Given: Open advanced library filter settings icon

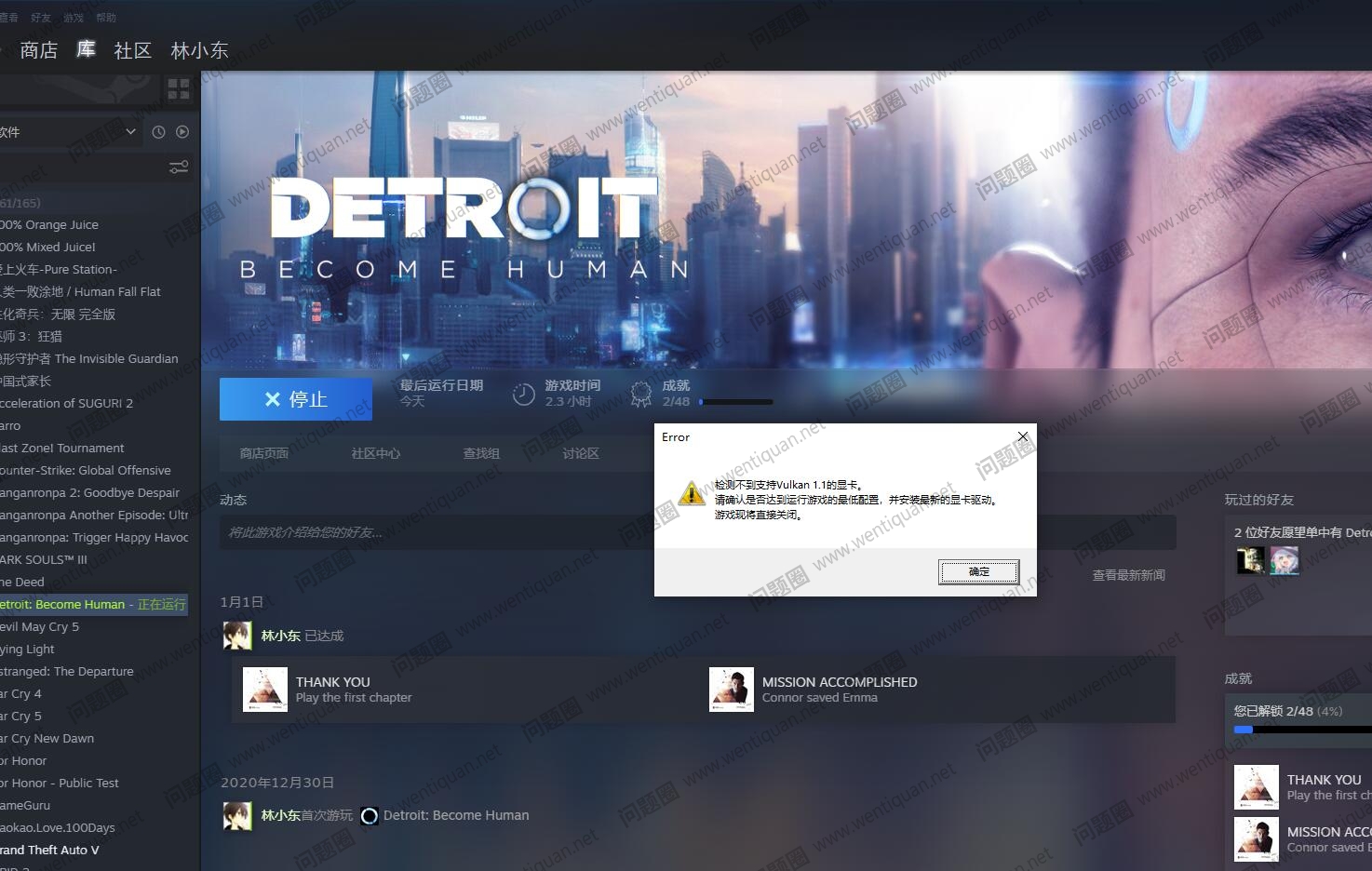Looking at the screenshot, I should point(178,167).
